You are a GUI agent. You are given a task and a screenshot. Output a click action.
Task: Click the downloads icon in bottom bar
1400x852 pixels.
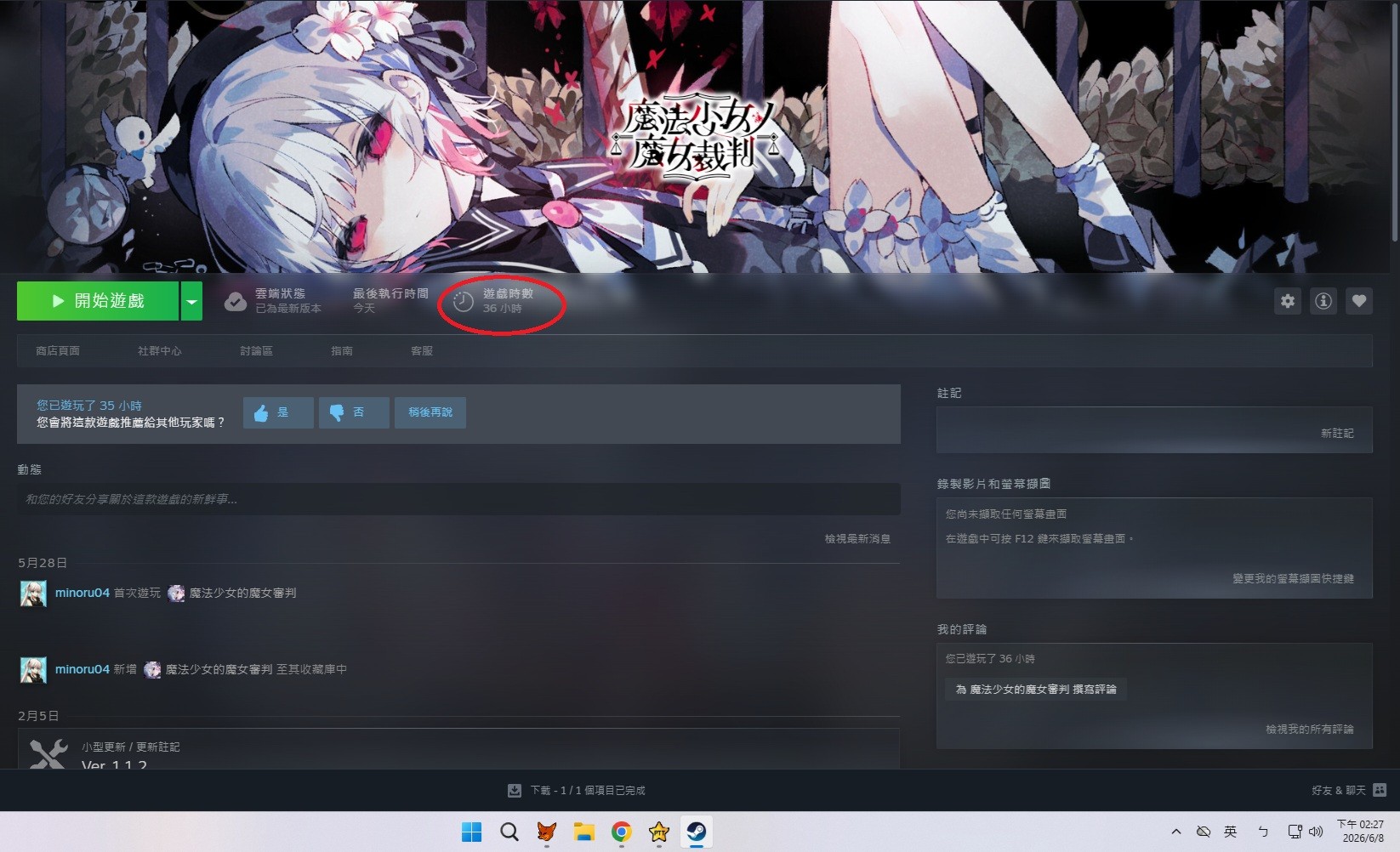pyautogui.click(x=515, y=791)
